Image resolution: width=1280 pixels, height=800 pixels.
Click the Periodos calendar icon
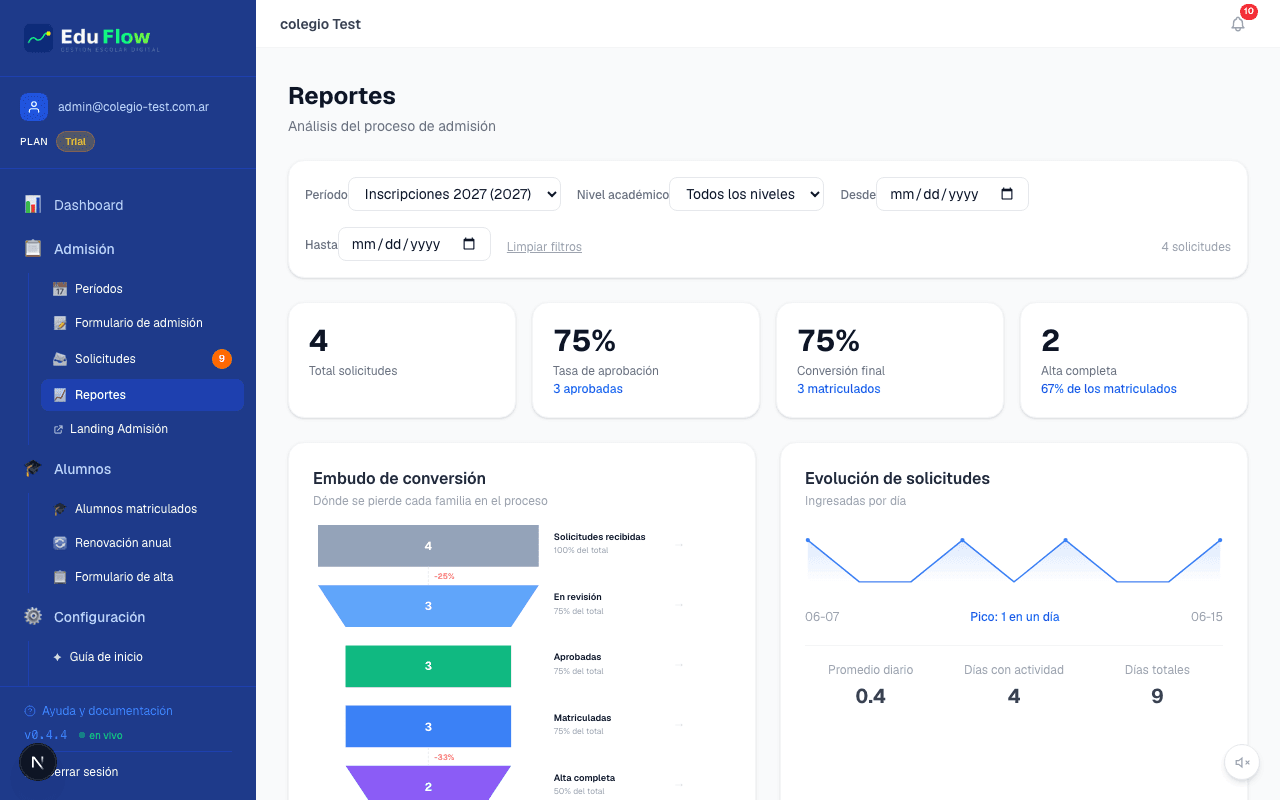60,289
